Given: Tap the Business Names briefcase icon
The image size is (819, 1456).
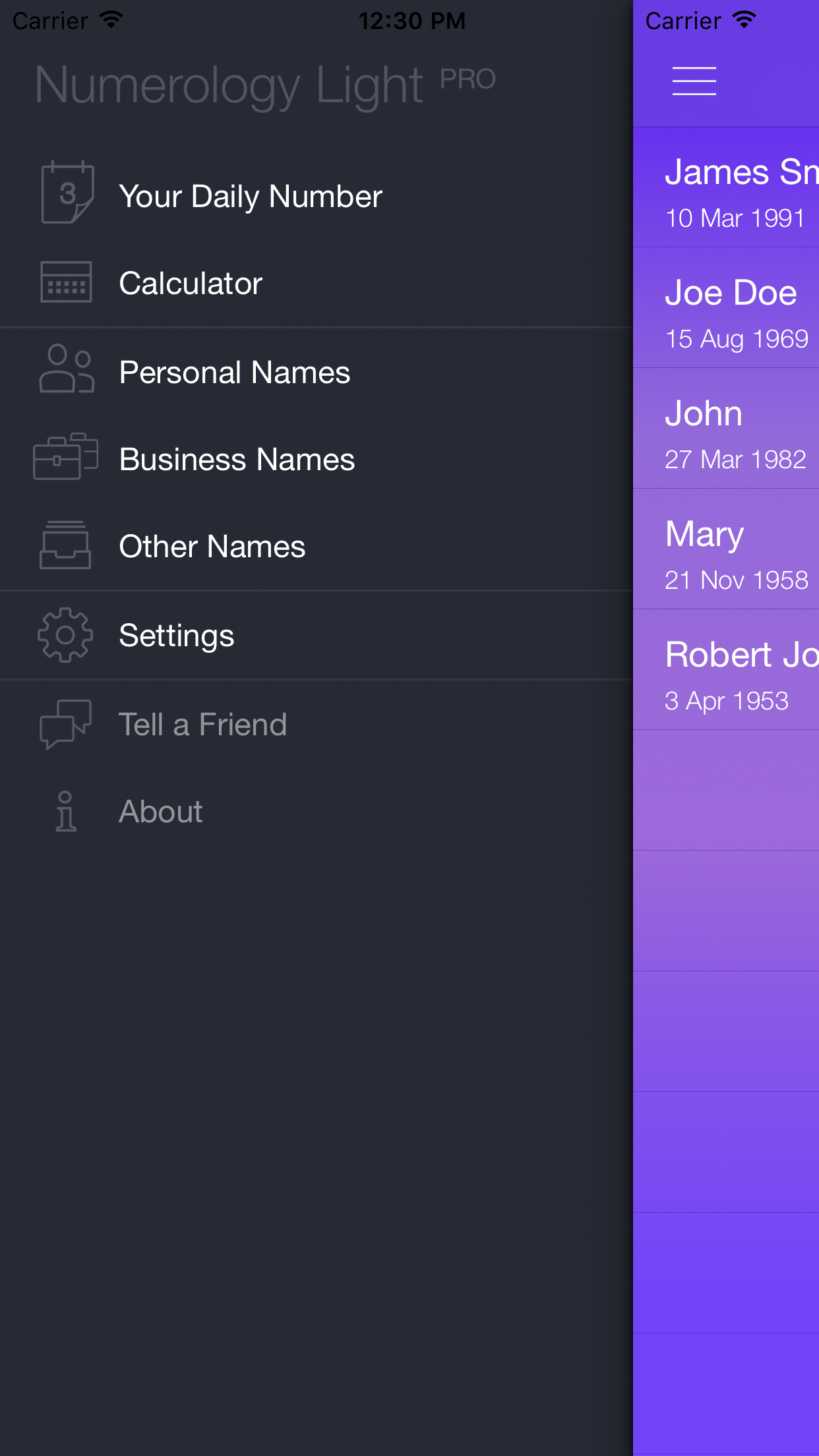Looking at the screenshot, I should coord(65,456).
